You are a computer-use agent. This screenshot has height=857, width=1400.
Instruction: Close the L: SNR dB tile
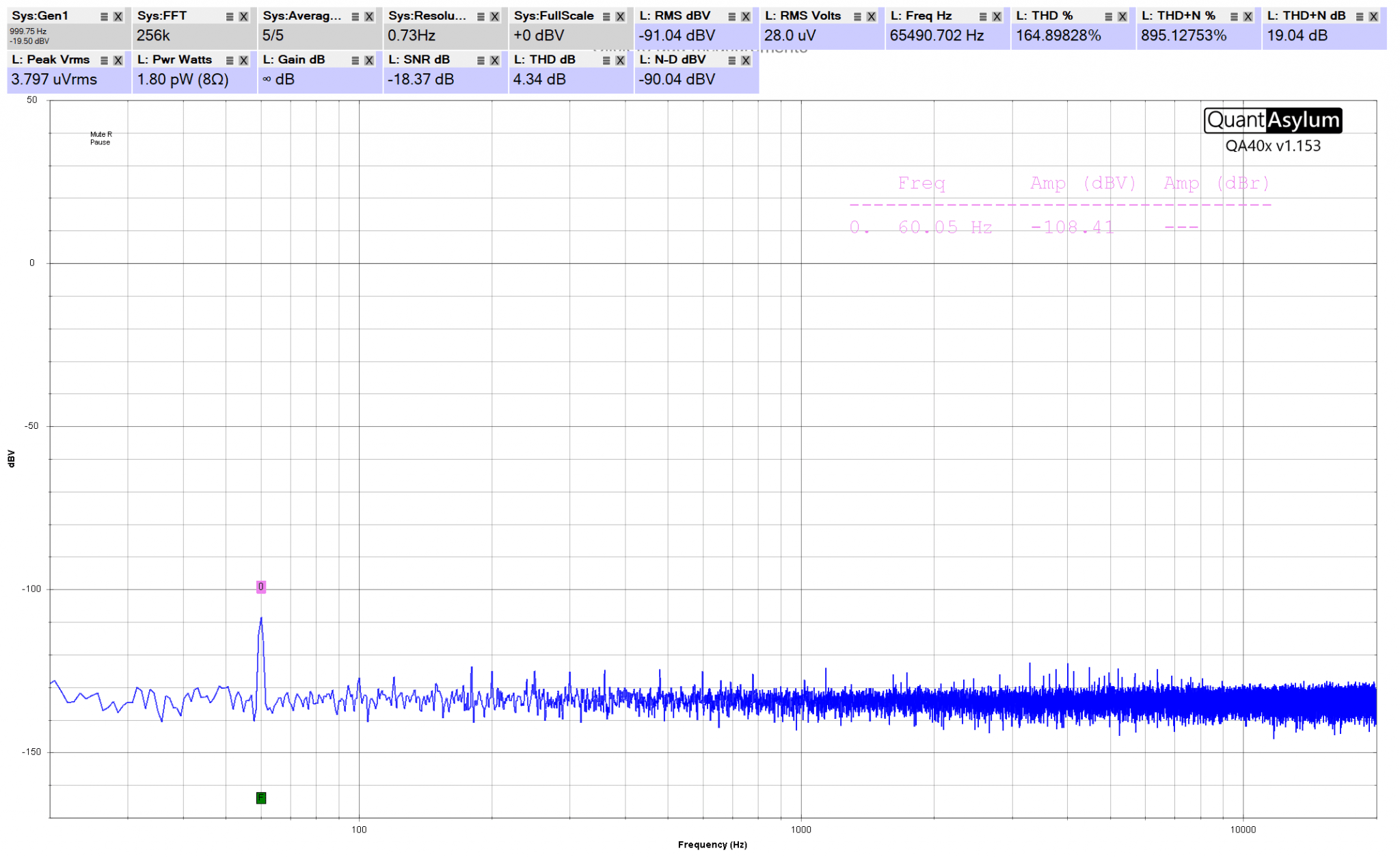pyautogui.click(x=495, y=60)
